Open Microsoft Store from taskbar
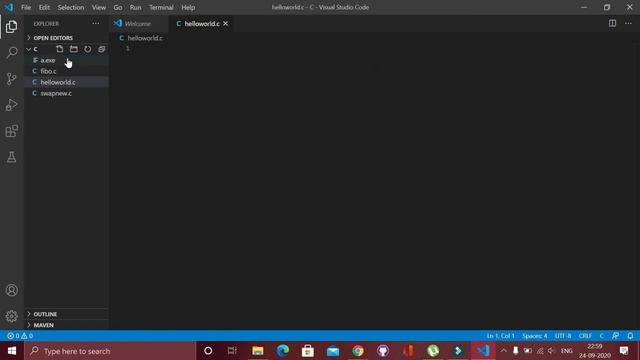This screenshot has height=360, width=640. pos(308,351)
